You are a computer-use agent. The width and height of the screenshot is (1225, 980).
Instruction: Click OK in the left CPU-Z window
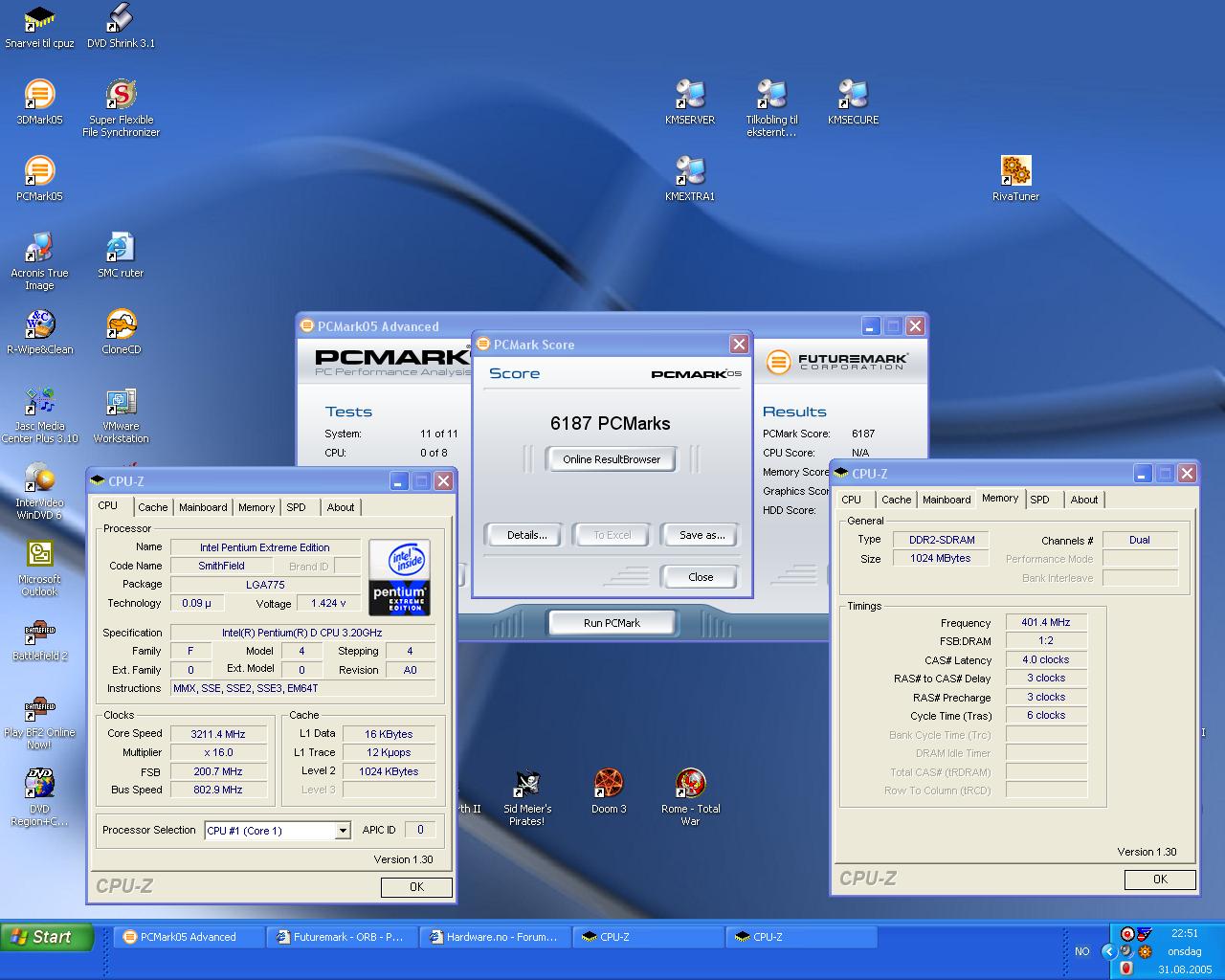416,887
